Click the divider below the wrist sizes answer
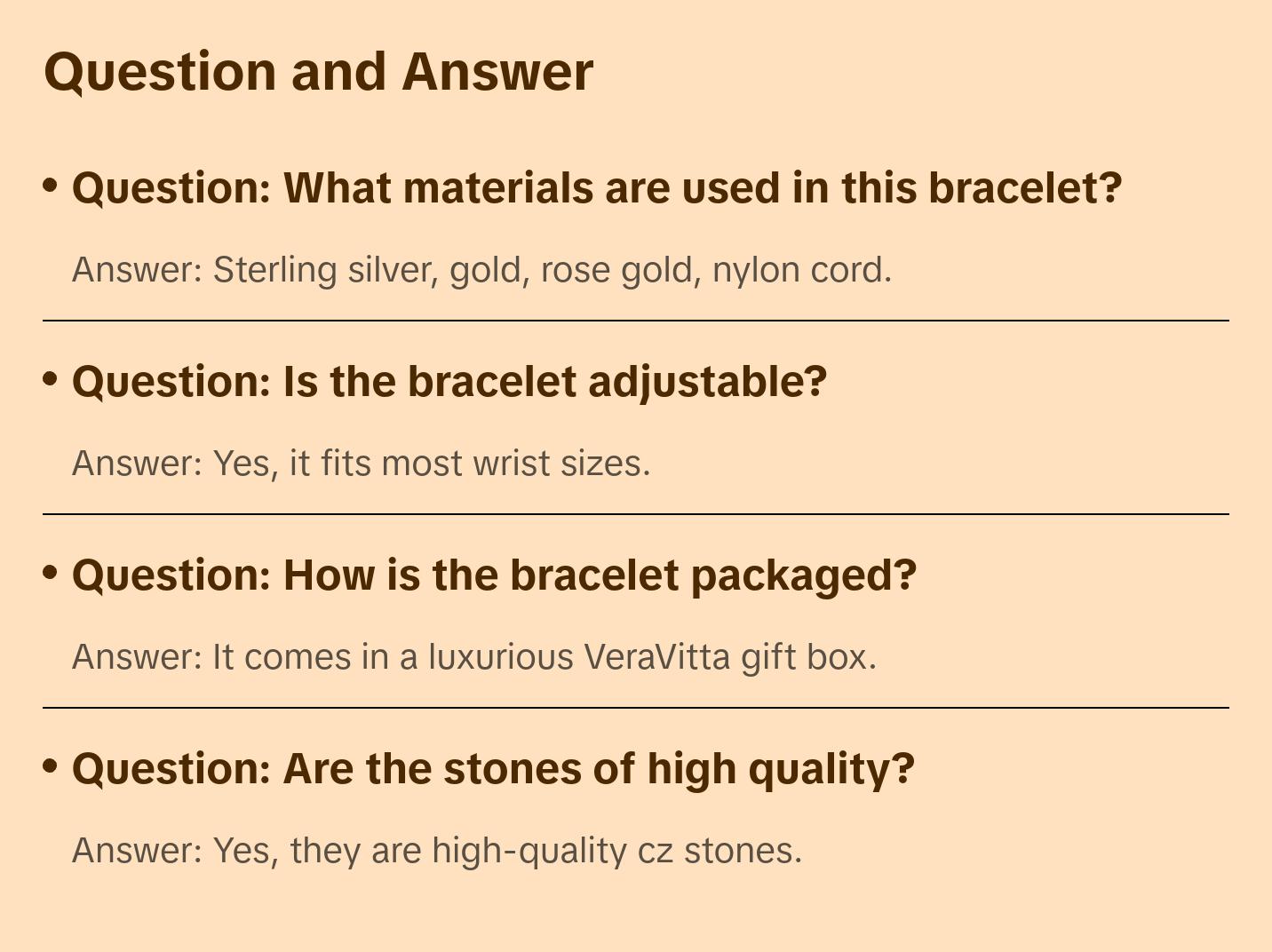 point(636,514)
